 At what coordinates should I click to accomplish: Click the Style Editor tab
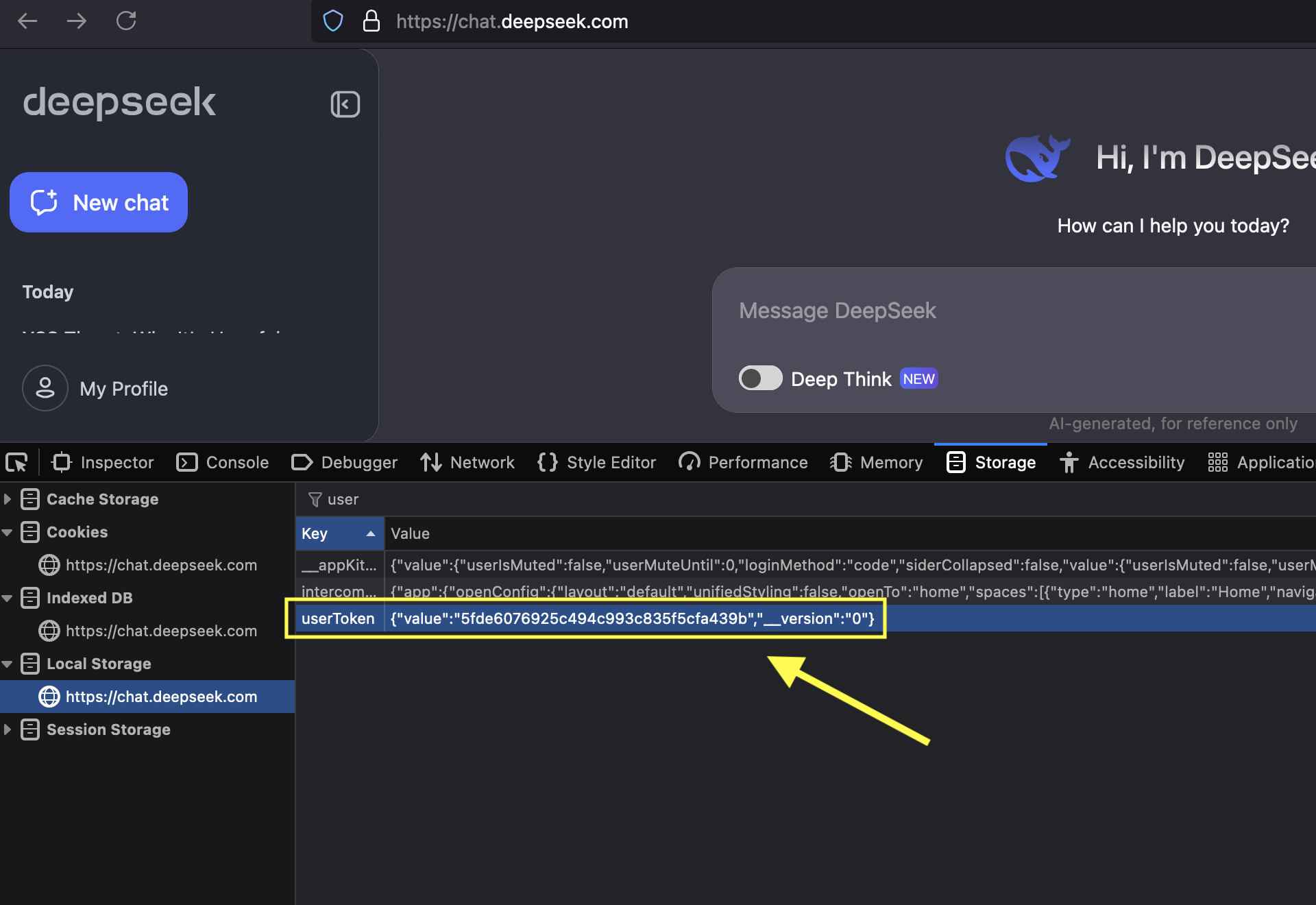coord(607,463)
